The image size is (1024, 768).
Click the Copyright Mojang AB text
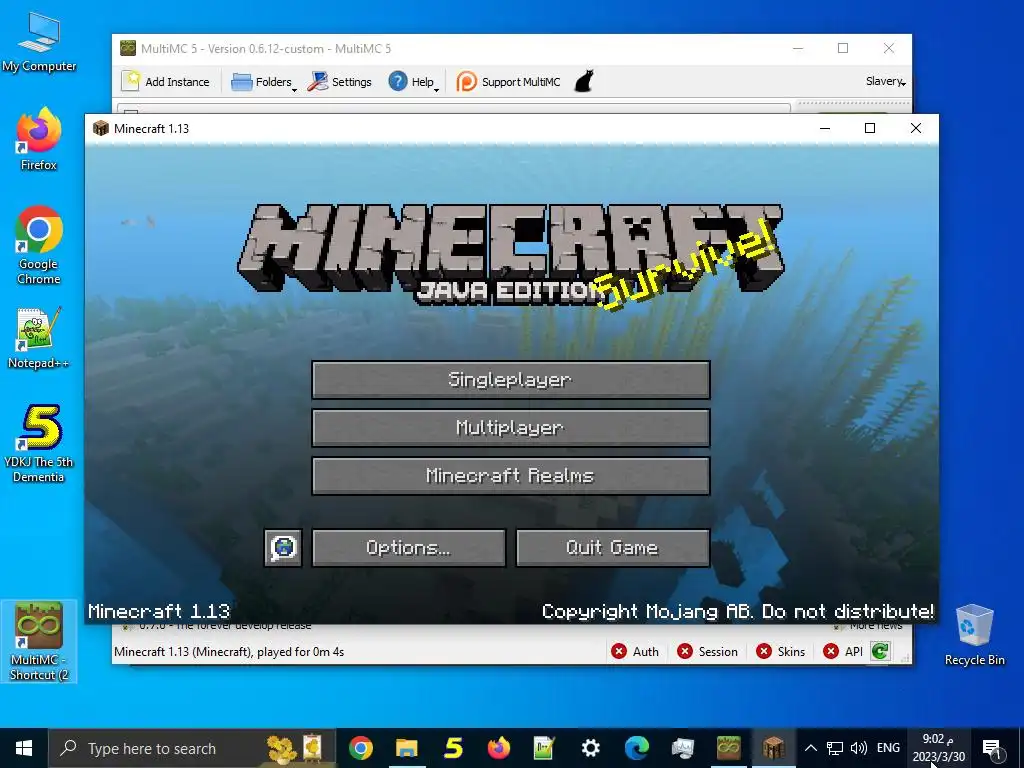pyautogui.click(x=738, y=611)
